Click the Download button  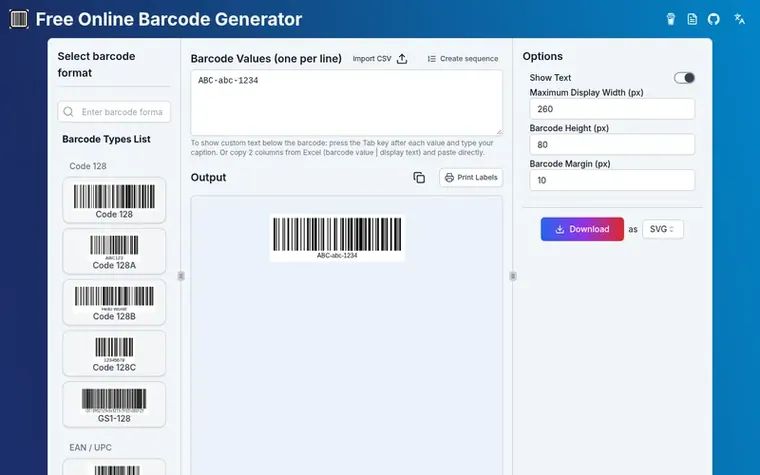coord(582,229)
